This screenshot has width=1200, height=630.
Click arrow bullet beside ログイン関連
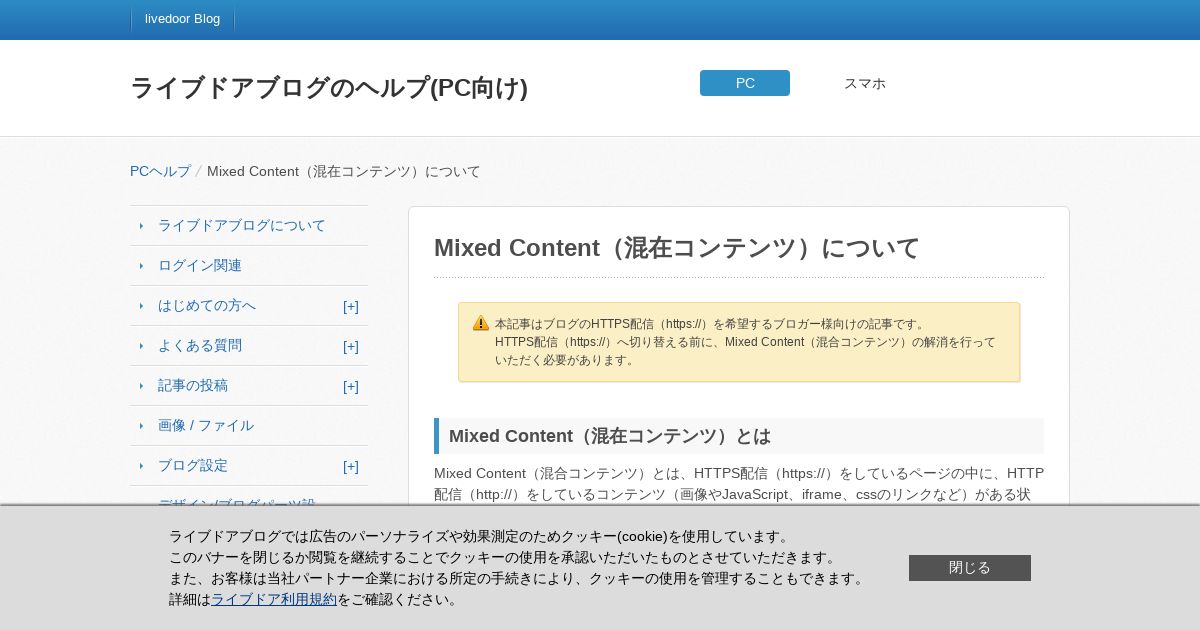pos(141,266)
